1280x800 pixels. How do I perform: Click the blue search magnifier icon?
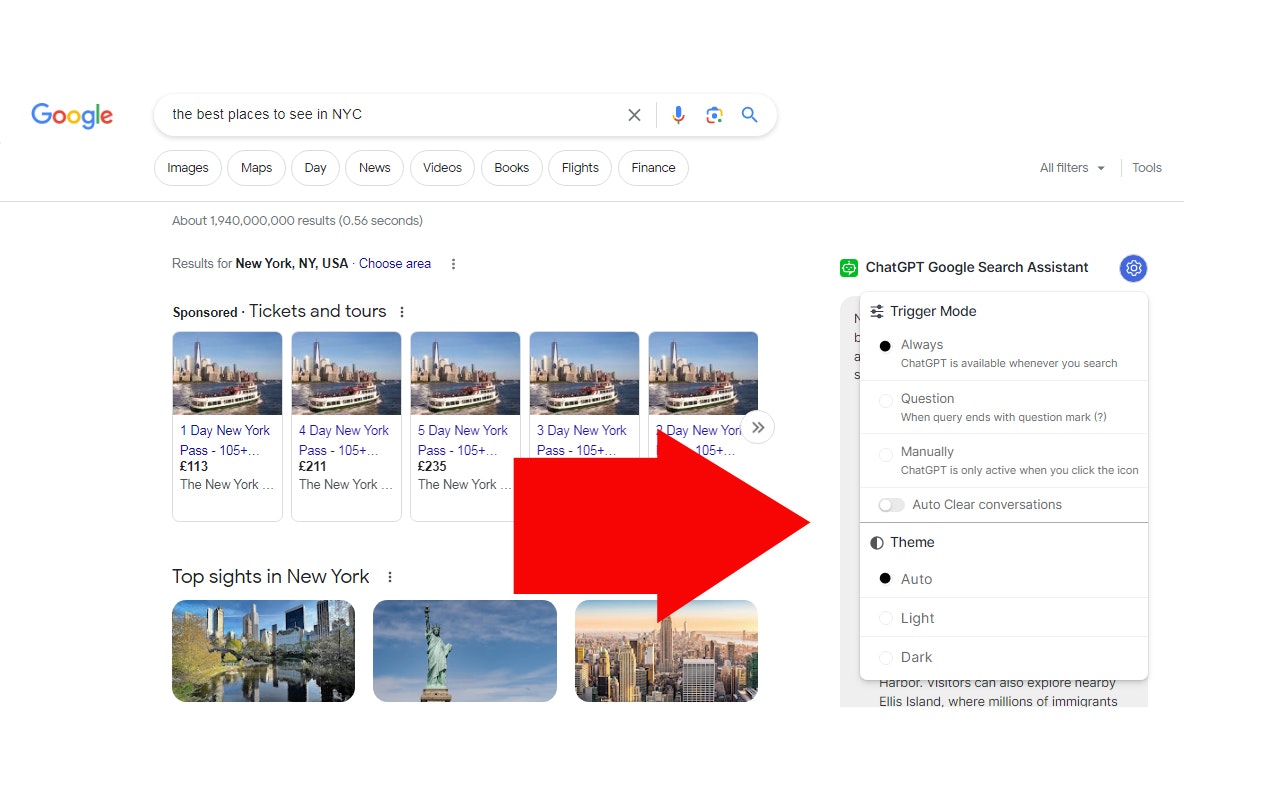point(749,115)
